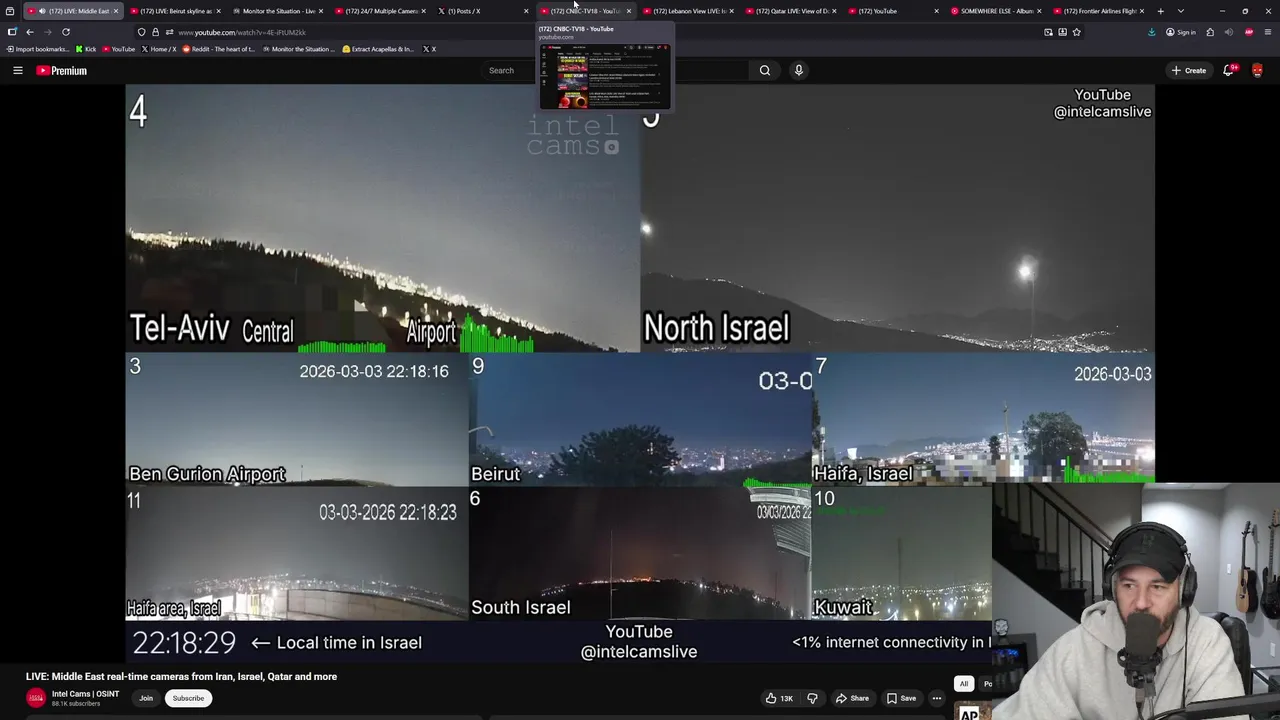The image size is (1280, 720).
Task: Close the LIVE: Middle East tab
Action: (116, 11)
